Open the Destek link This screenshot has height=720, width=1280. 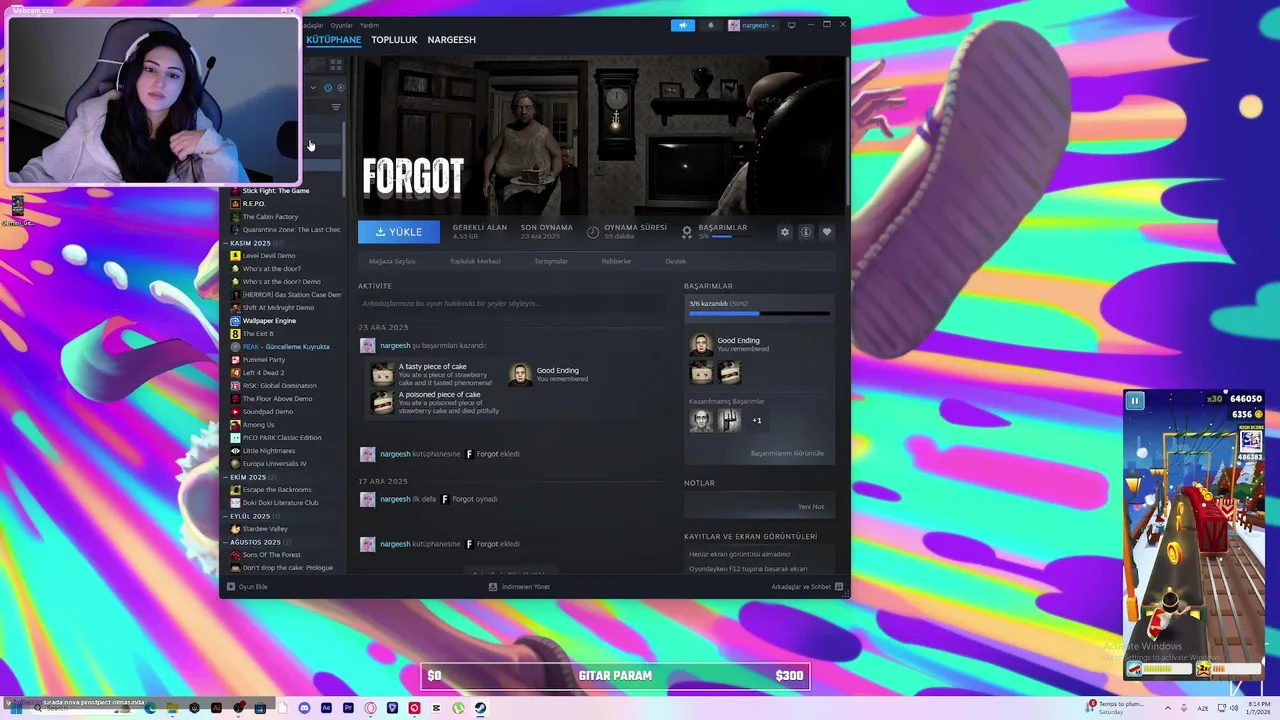click(x=676, y=261)
